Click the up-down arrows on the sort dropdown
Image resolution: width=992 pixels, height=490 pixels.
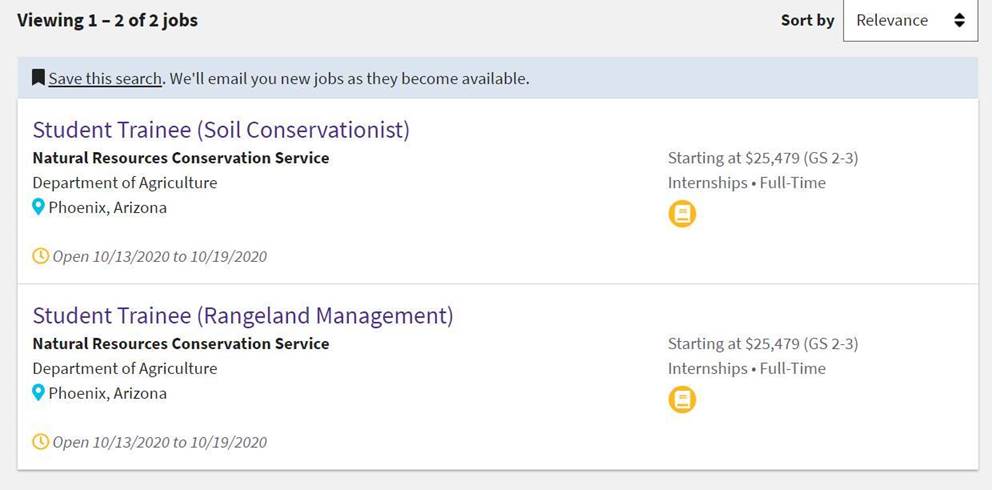click(959, 20)
